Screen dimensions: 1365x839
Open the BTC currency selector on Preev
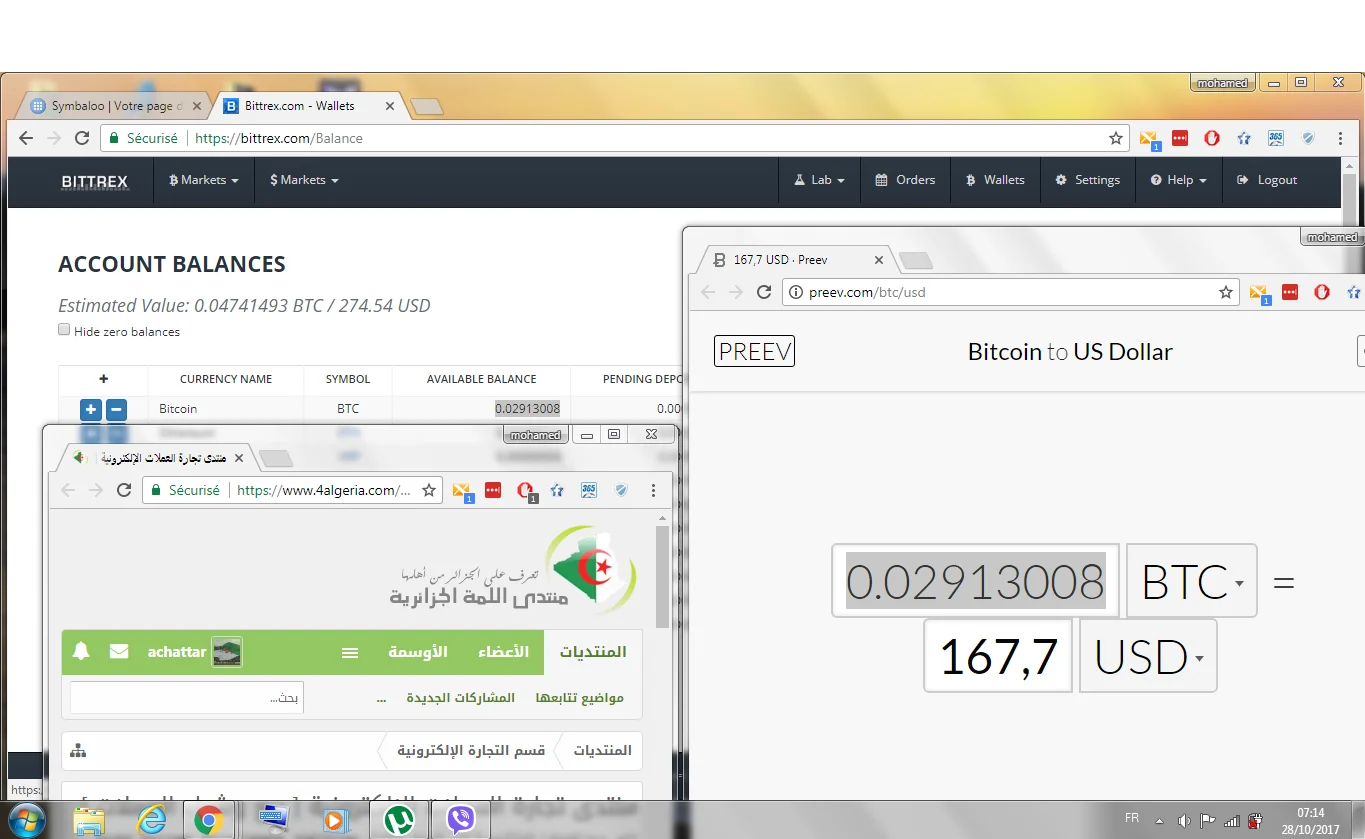[x=1191, y=581]
